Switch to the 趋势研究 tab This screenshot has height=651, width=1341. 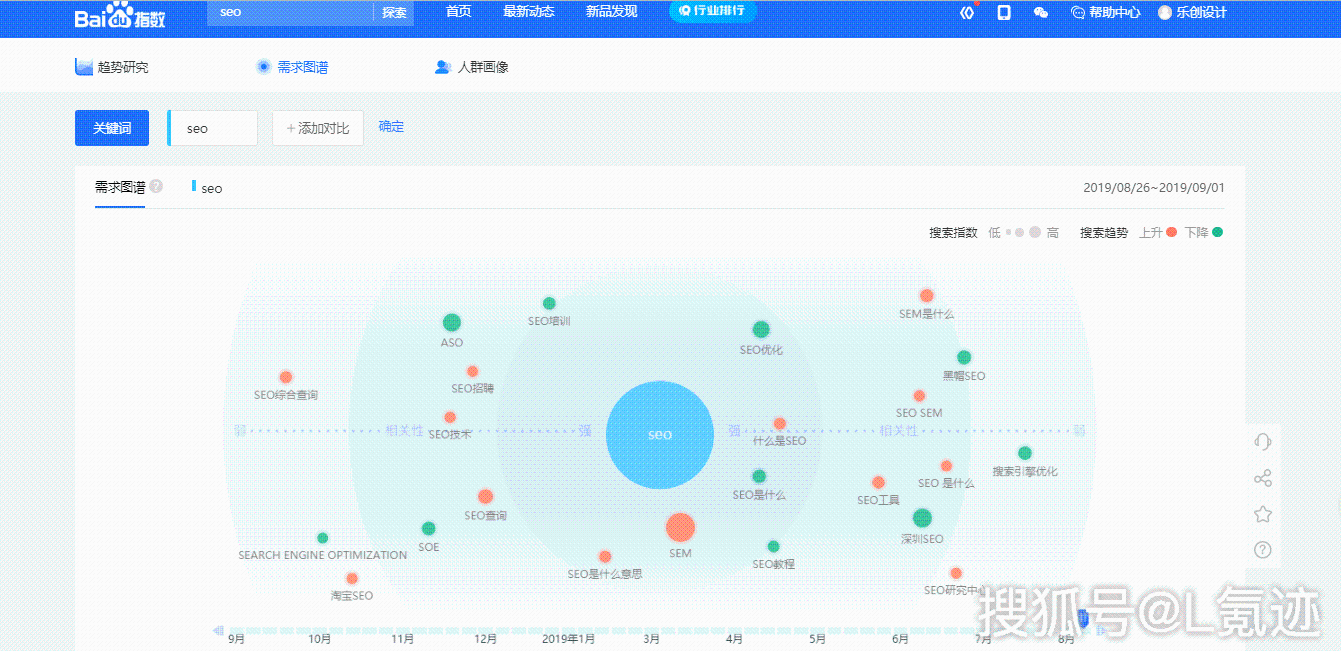pos(112,67)
